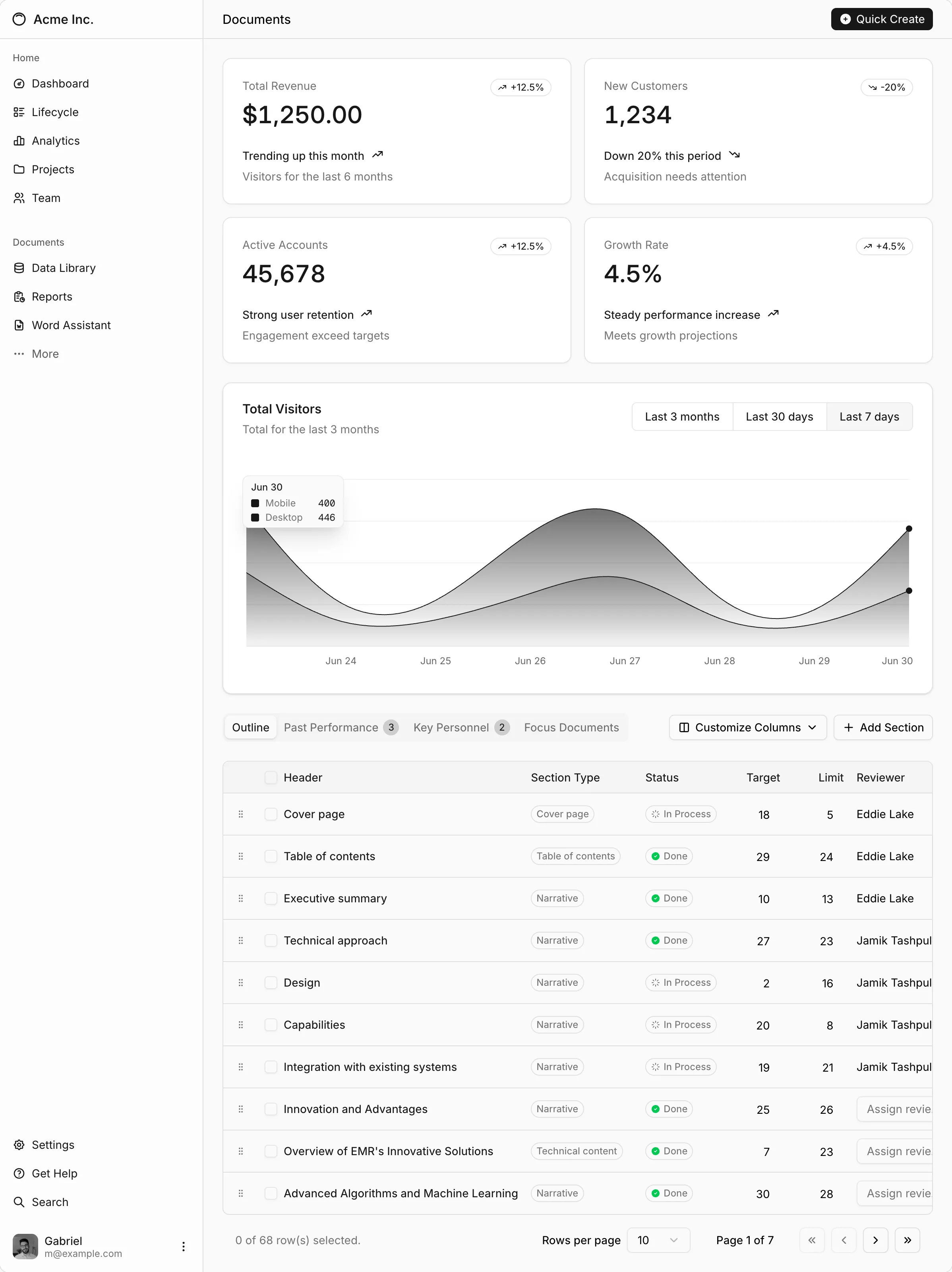Viewport: 952px width, 1272px height.
Task: Check the Technical approach row checkbox
Action: (x=271, y=941)
